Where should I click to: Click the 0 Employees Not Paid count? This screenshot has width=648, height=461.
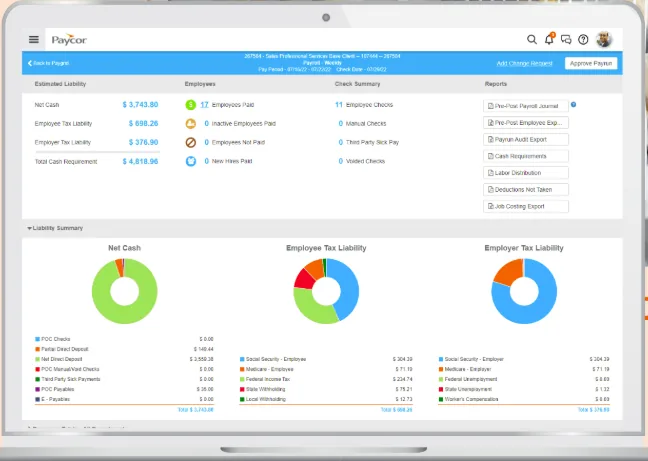(207, 143)
